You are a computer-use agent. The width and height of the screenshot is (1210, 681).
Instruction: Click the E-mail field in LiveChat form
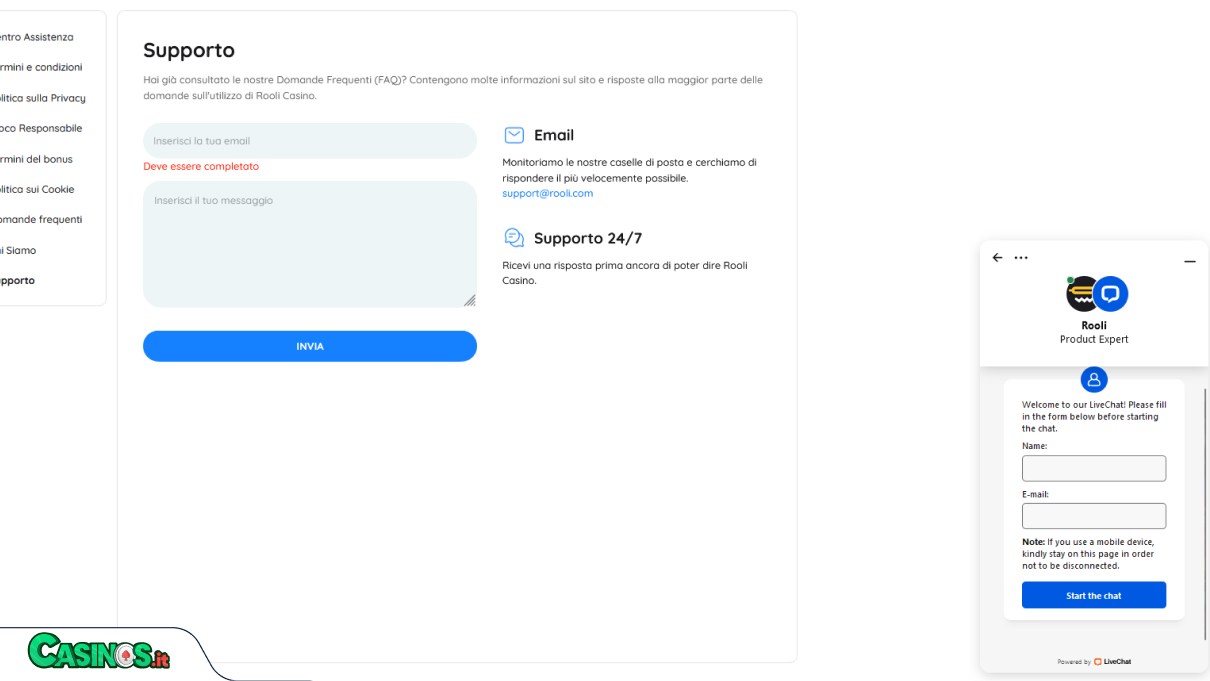point(1094,516)
